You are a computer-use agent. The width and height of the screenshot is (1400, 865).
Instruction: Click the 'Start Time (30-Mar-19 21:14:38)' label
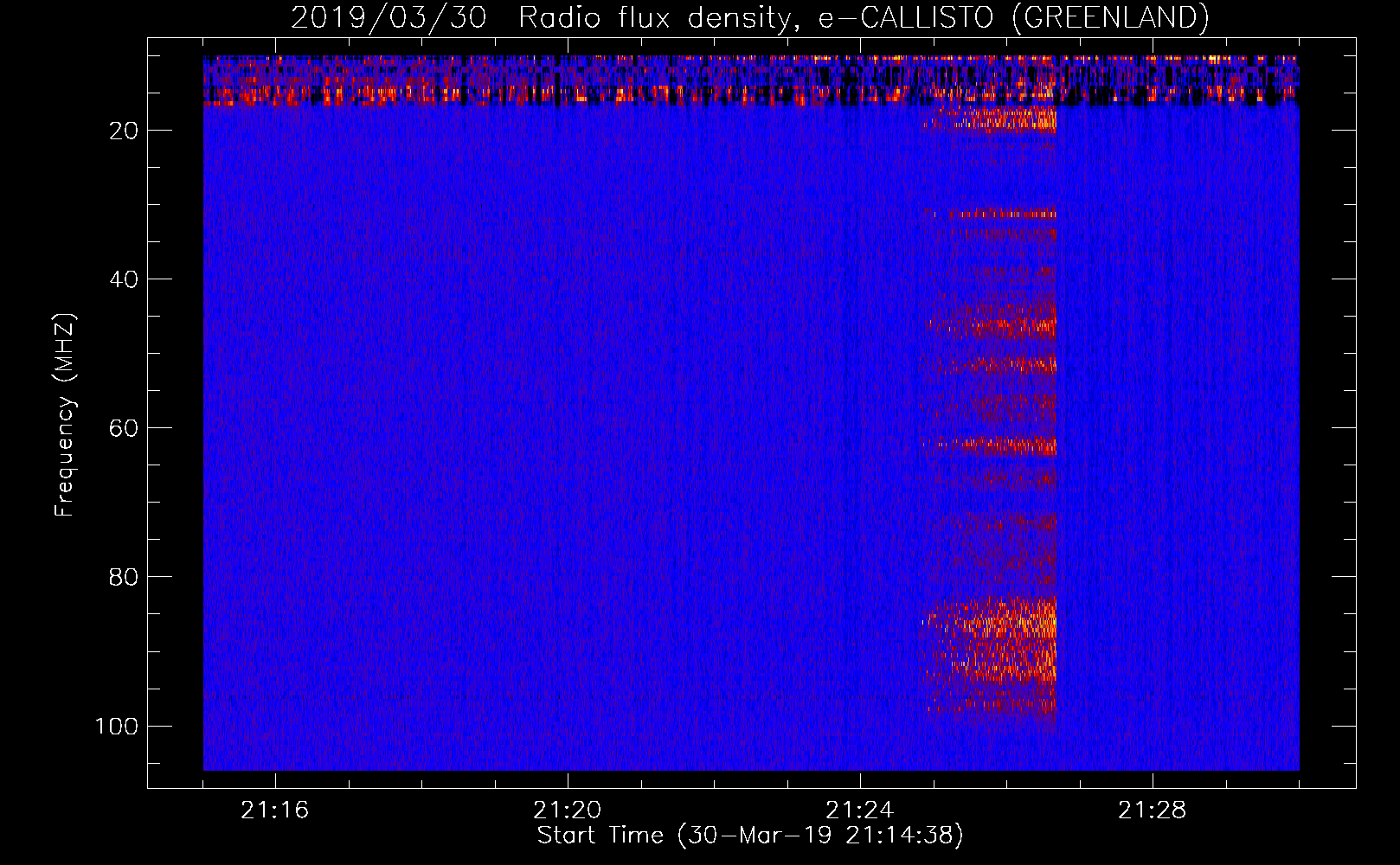pyautogui.click(x=750, y=836)
